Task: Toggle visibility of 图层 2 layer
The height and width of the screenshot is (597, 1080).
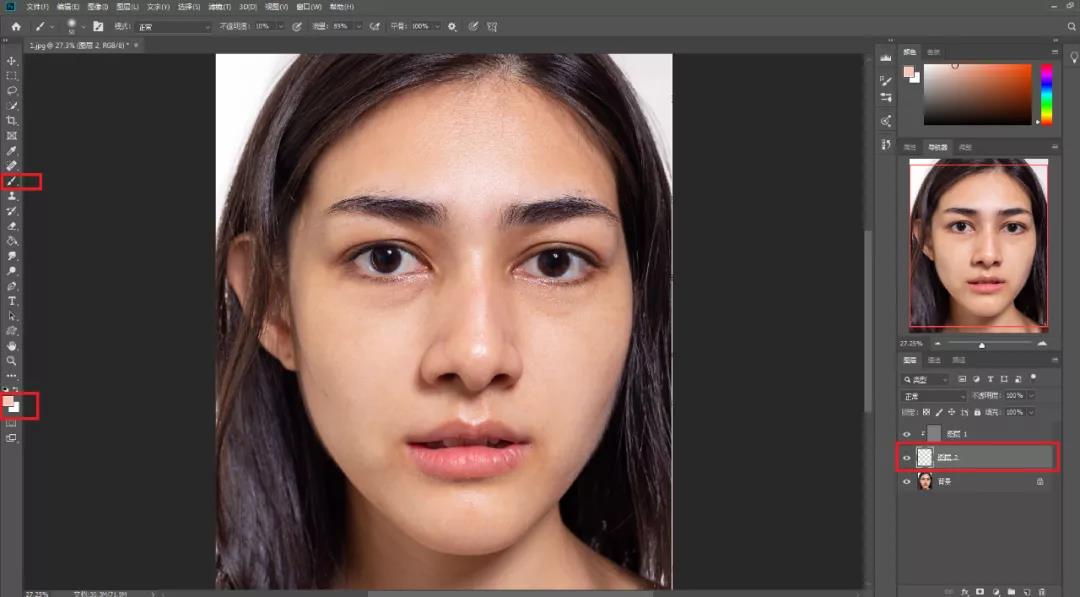Action: (x=907, y=457)
